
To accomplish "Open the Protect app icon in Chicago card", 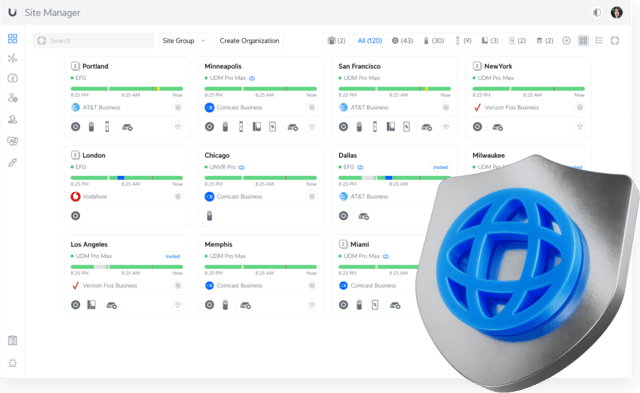I will (209, 216).
